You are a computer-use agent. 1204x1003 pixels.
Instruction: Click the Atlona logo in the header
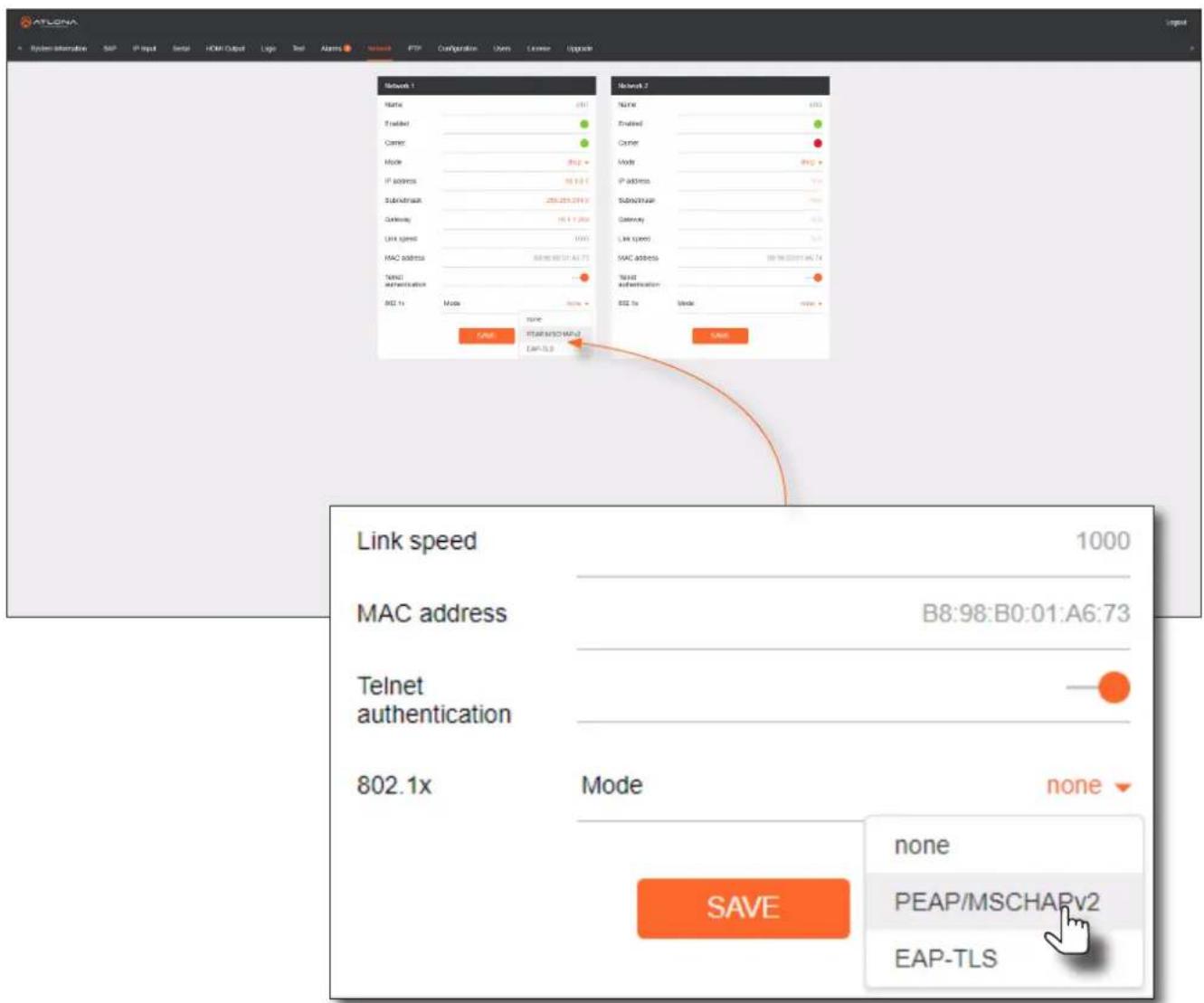coord(50,22)
